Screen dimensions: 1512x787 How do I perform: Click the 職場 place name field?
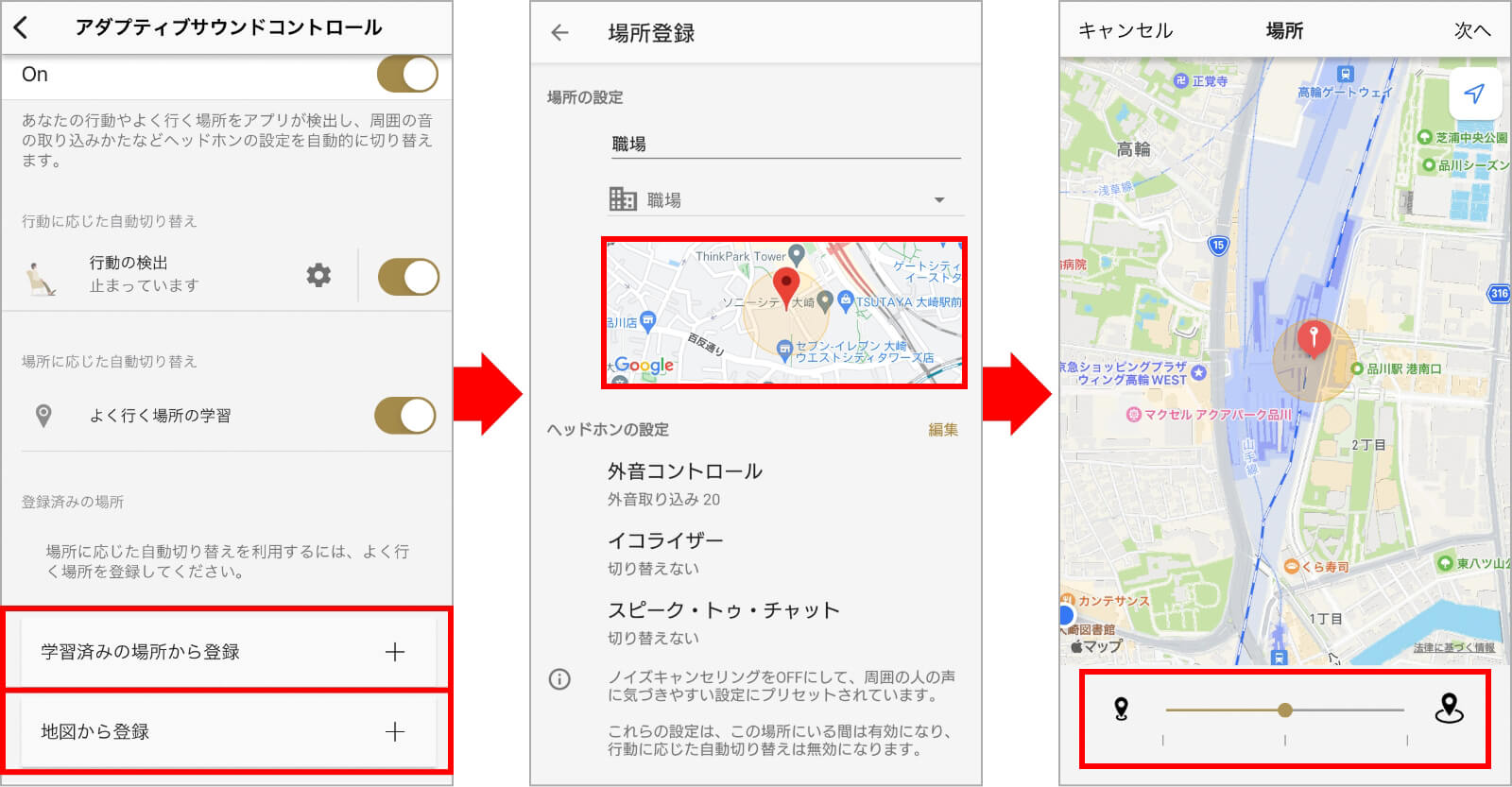coord(784,144)
